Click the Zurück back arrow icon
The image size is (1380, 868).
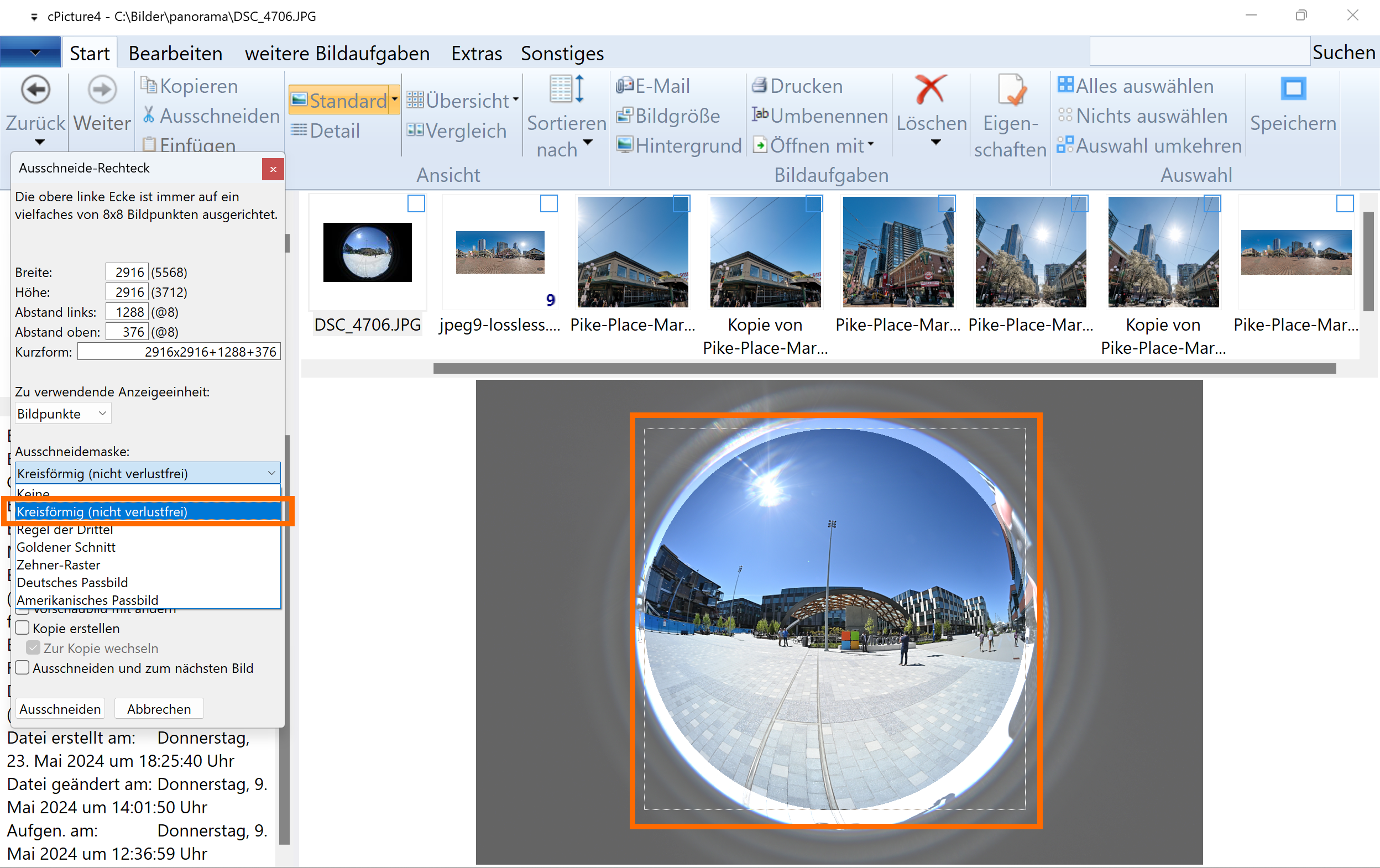pyautogui.click(x=35, y=90)
